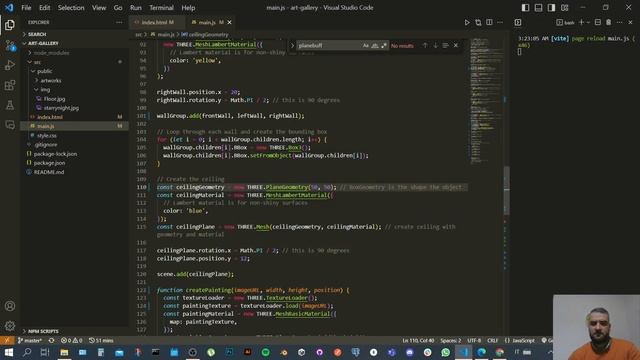This screenshot has height=360, width=640.
Task: Open the View menu
Action: (x=99, y=8)
